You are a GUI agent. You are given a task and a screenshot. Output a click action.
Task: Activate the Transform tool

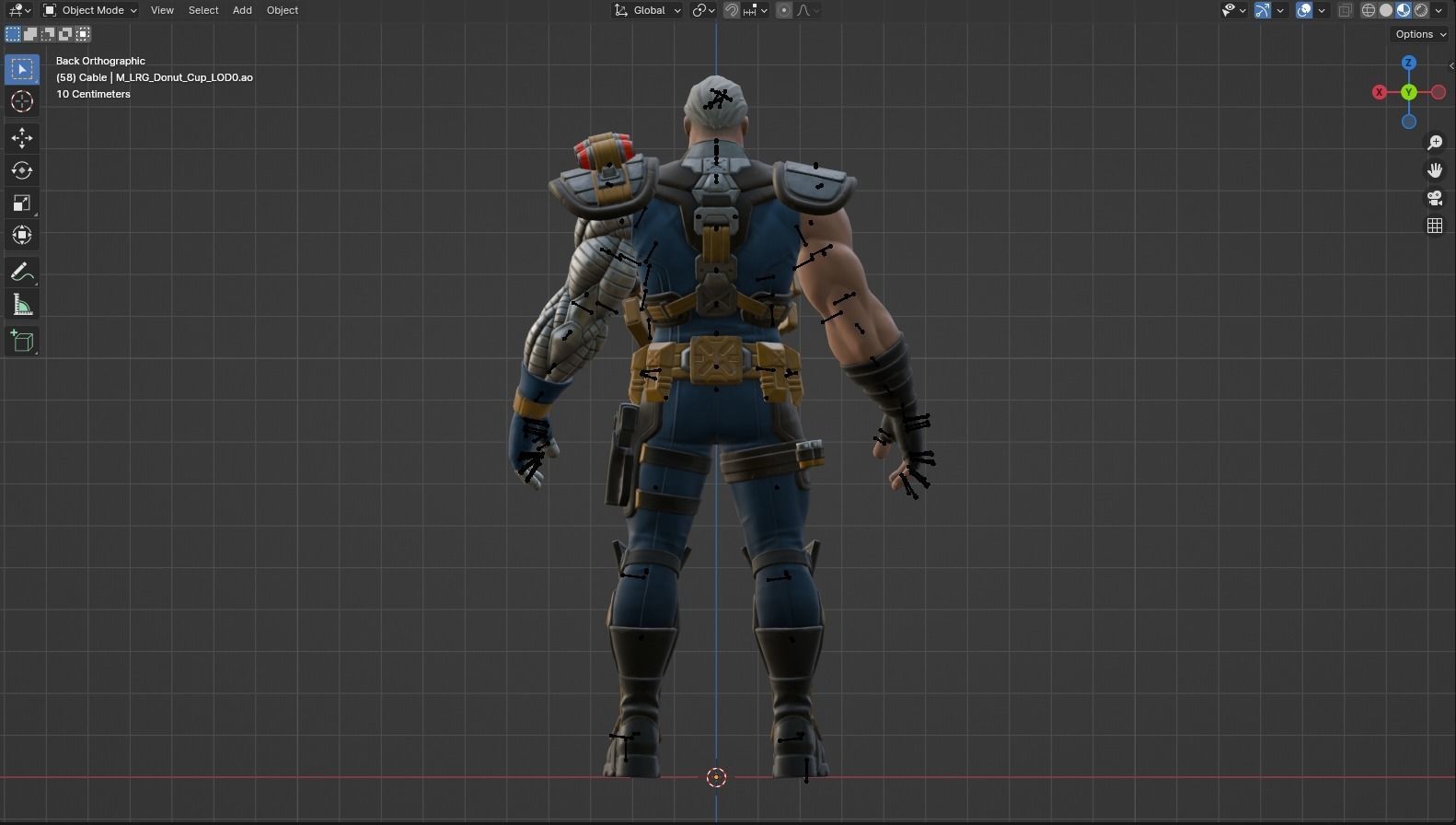coord(22,235)
